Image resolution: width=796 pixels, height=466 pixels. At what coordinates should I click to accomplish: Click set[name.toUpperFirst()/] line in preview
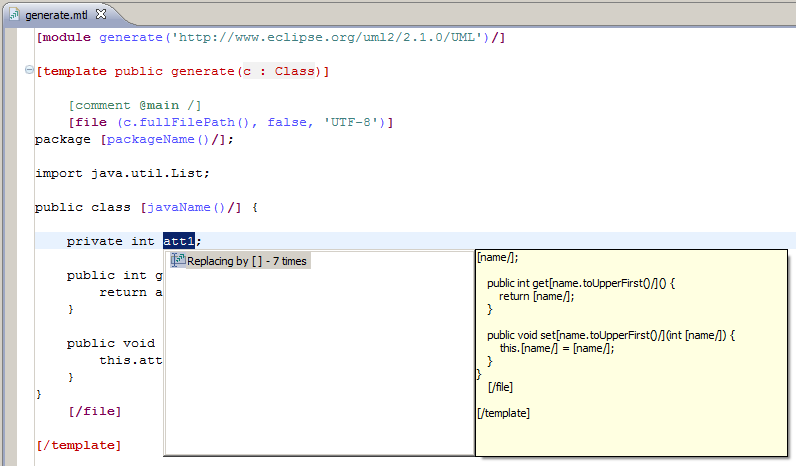[611, 335]
